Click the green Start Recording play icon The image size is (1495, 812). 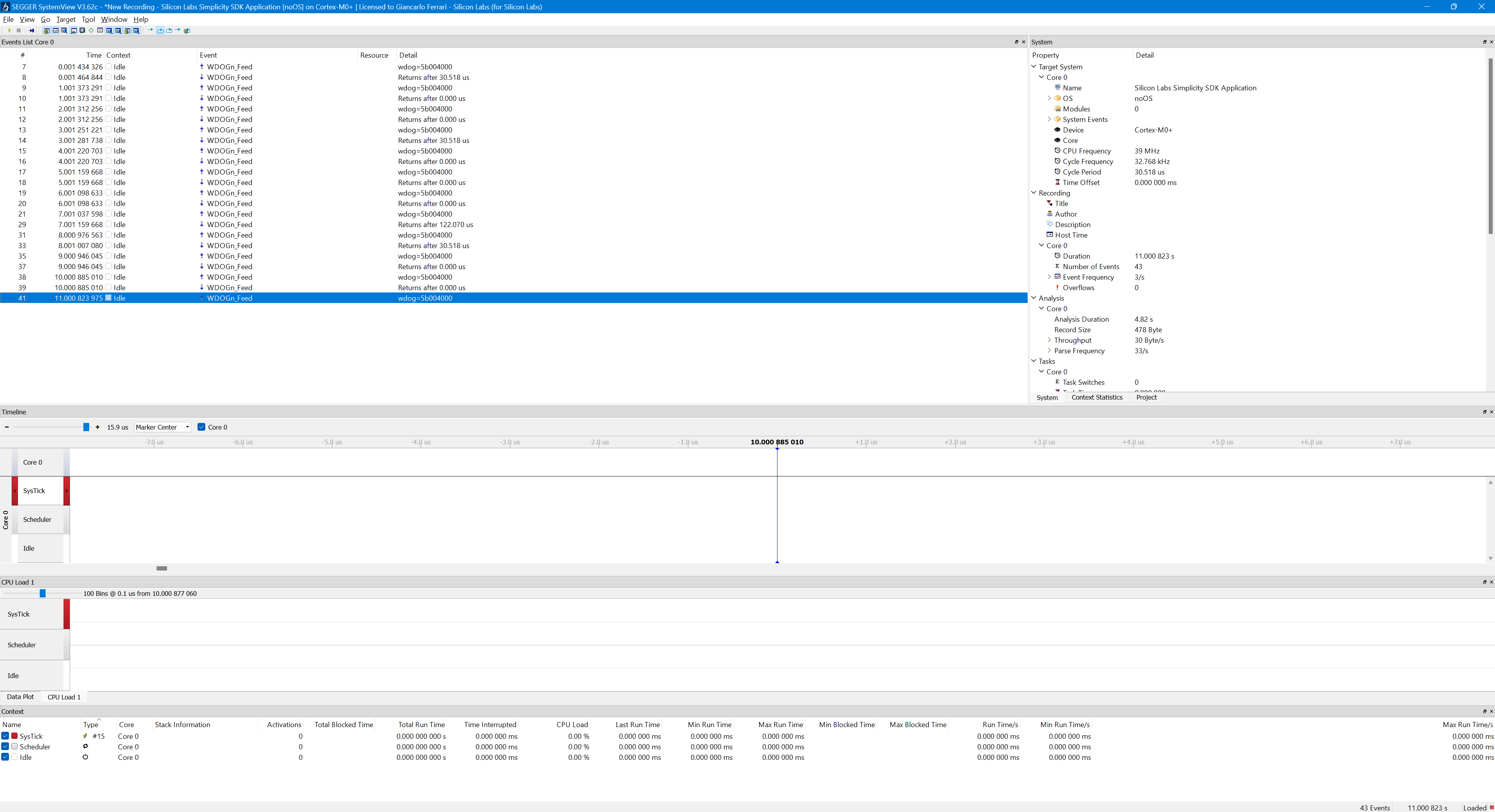point(9,31)
